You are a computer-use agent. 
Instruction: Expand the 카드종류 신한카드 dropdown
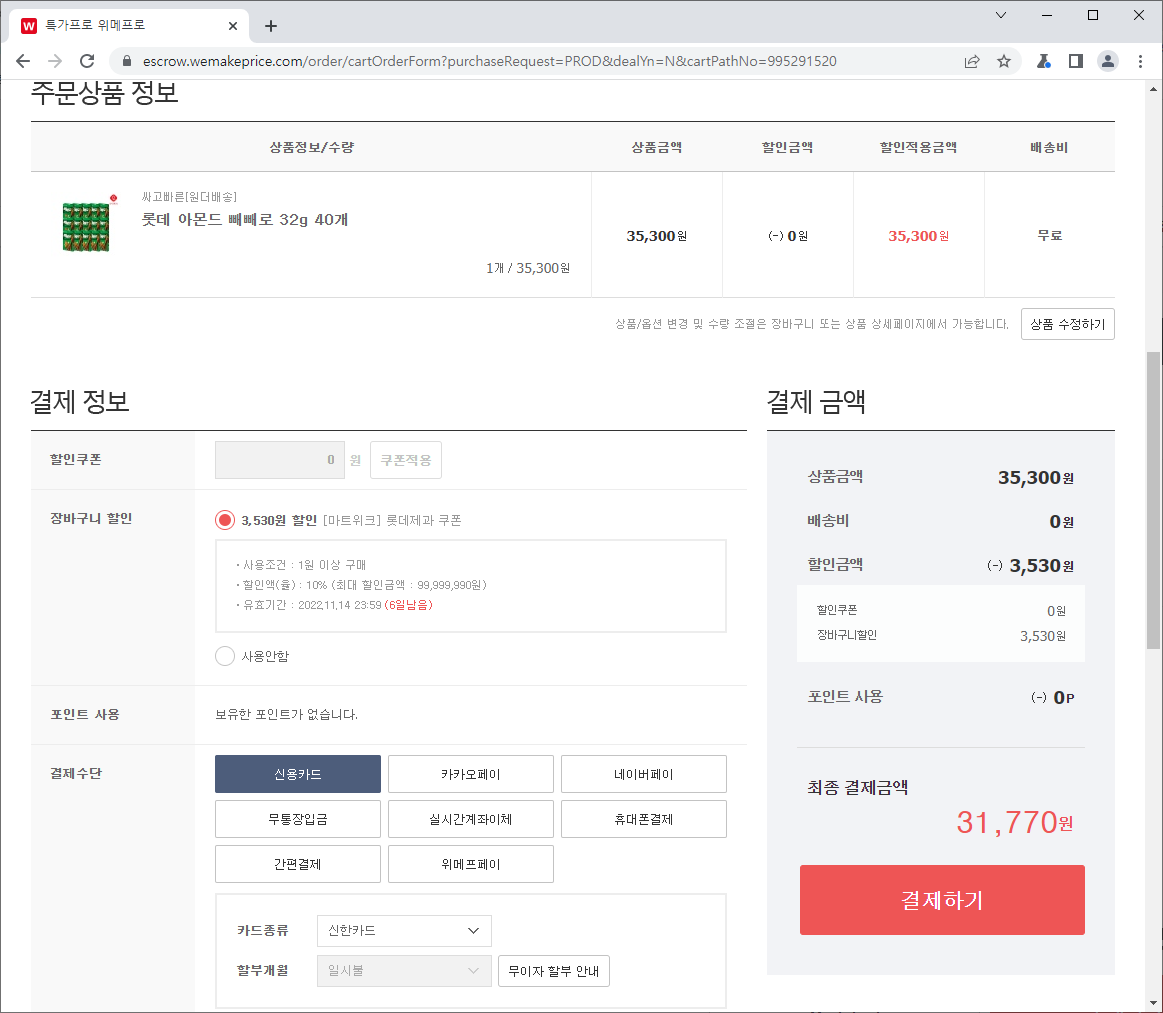click(x=404, y=930)
